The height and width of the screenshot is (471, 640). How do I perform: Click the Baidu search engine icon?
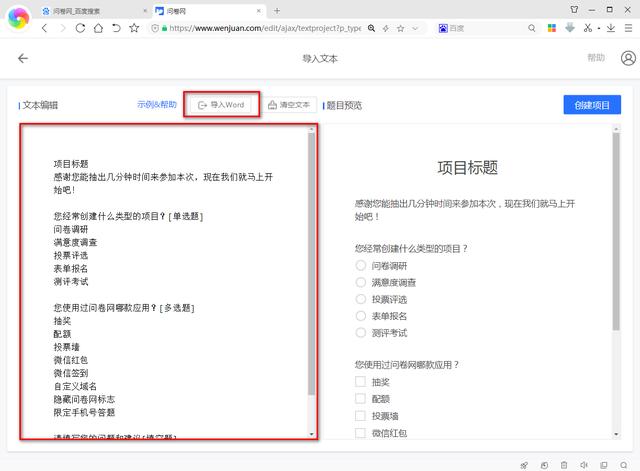click(443, 28)
